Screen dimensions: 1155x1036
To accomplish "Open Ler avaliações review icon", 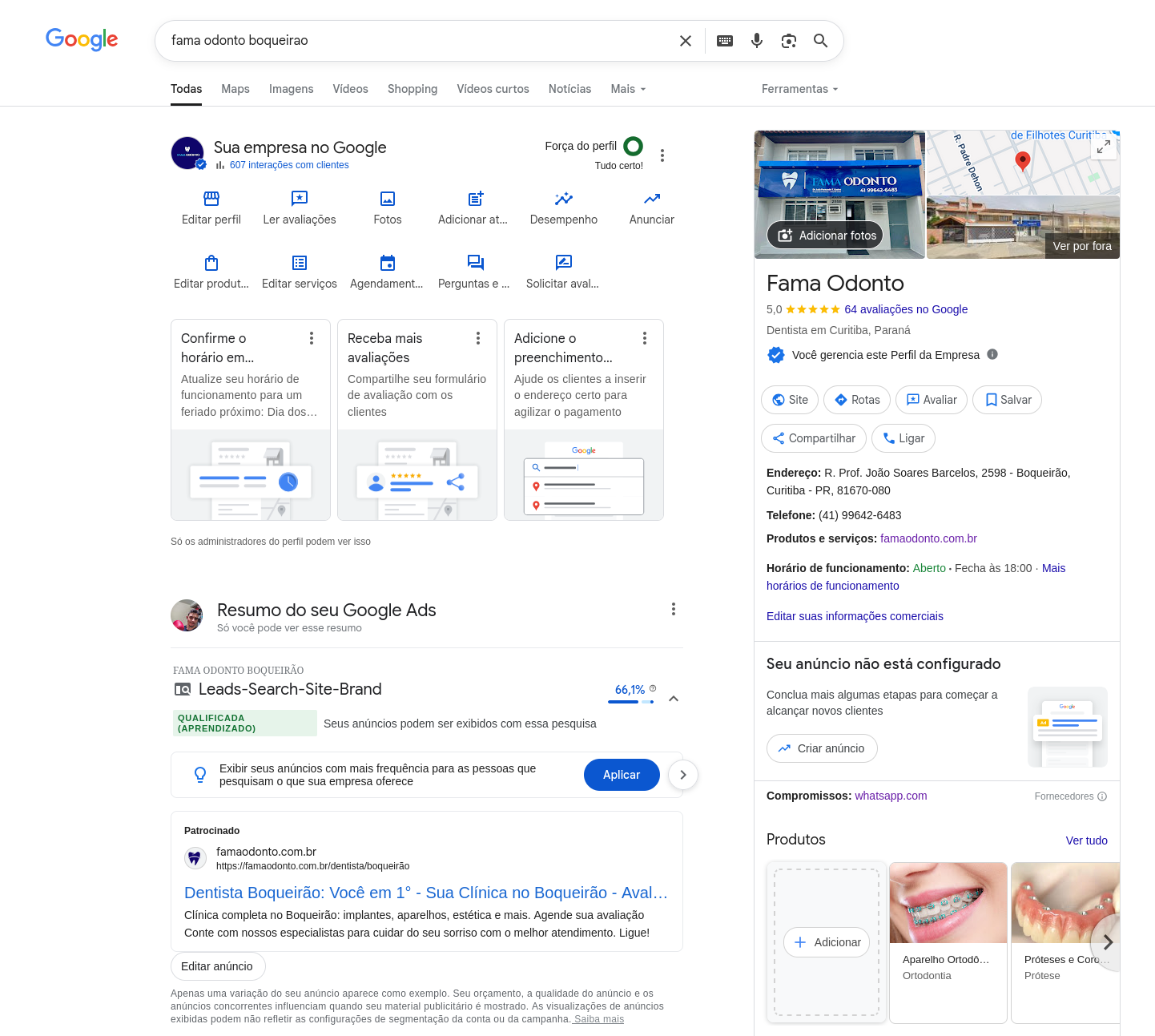I will (300, 199).
